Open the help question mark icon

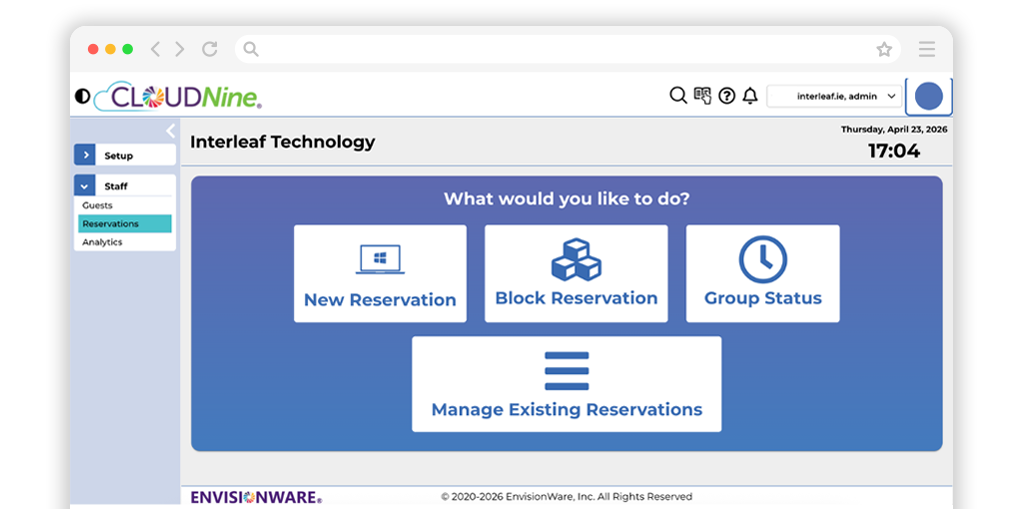tap(726, 96)
